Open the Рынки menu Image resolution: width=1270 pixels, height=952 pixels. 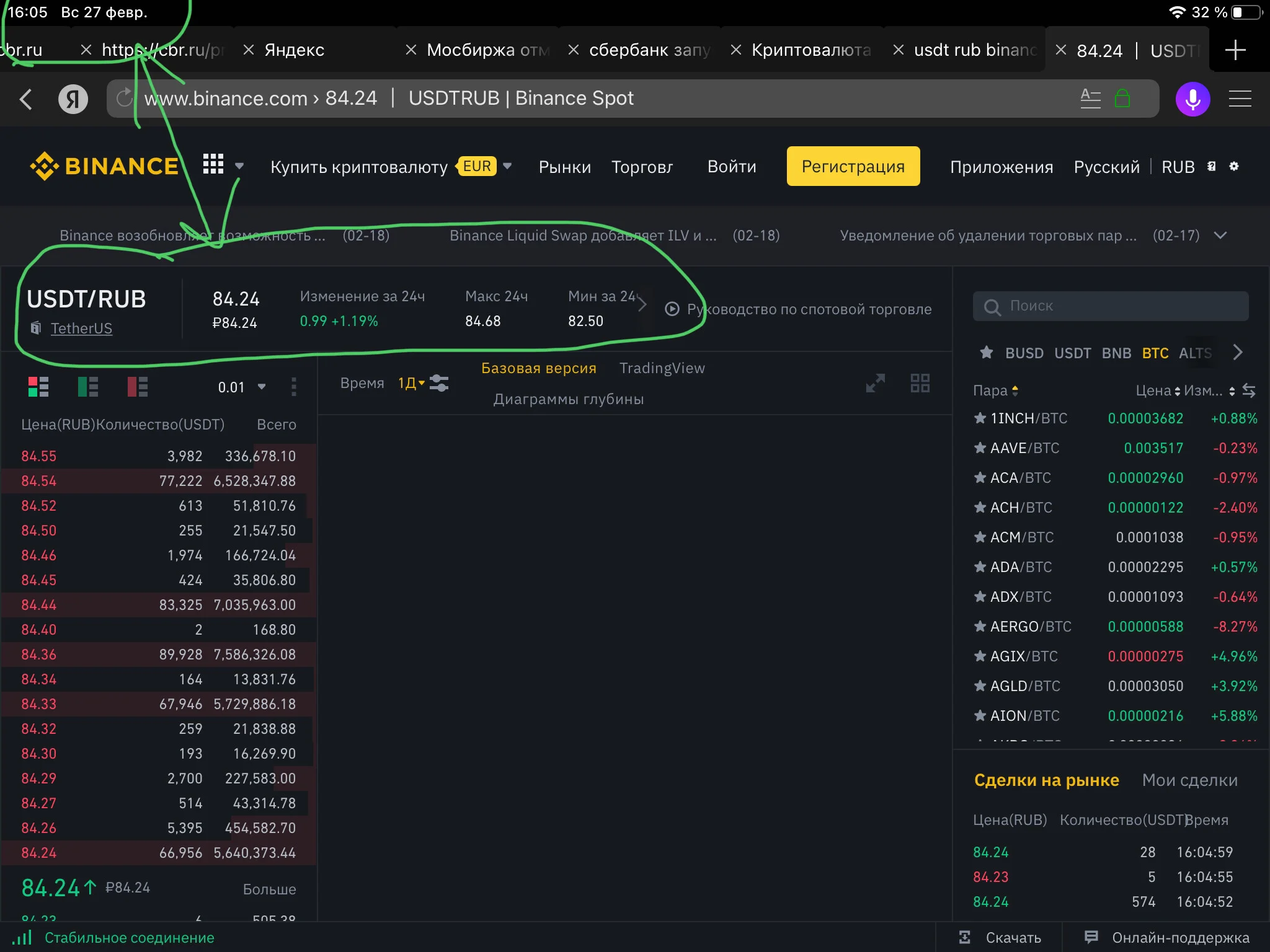click(x=564, y=167)
